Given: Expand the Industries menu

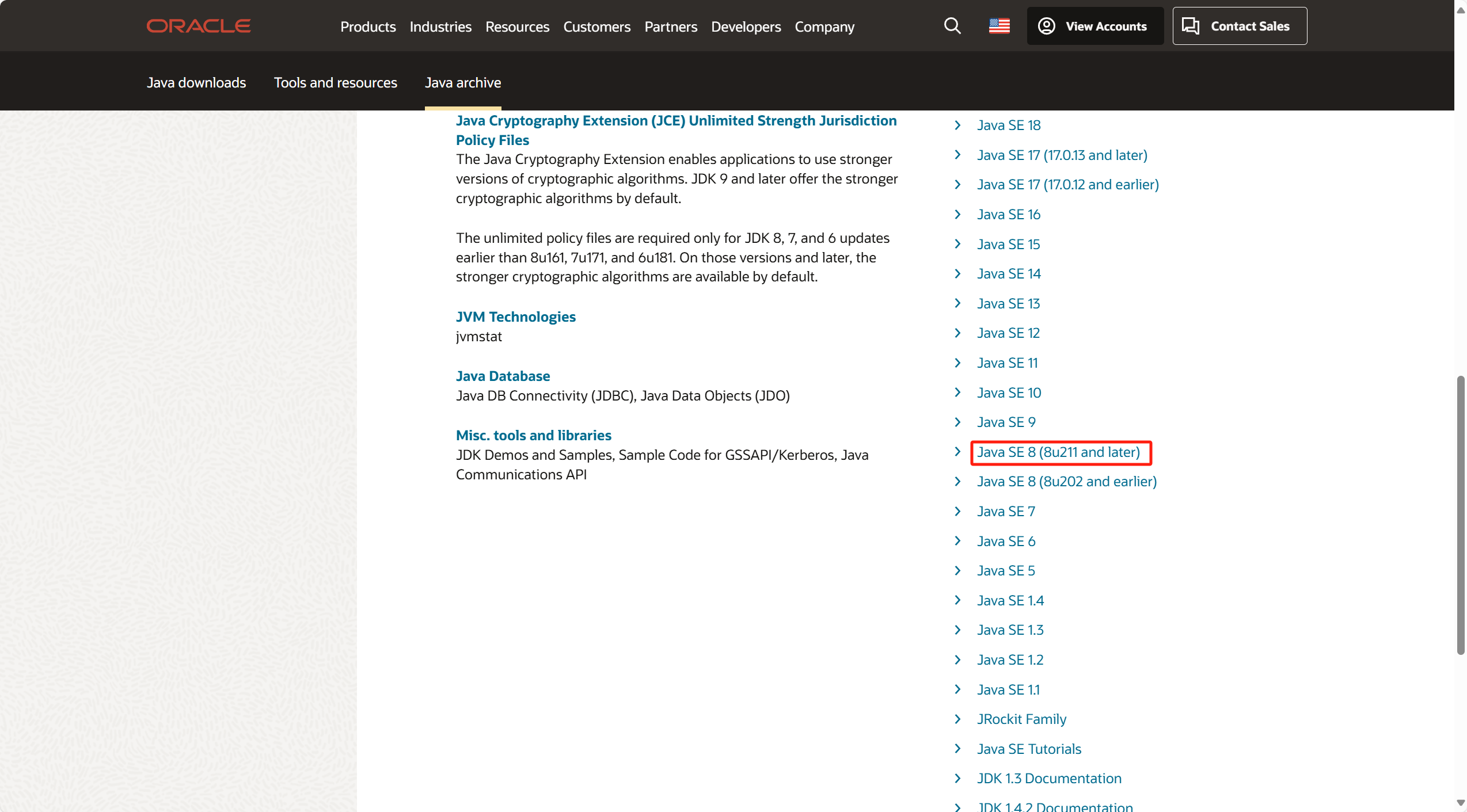Looking at the screenshot, I should 440,26.
